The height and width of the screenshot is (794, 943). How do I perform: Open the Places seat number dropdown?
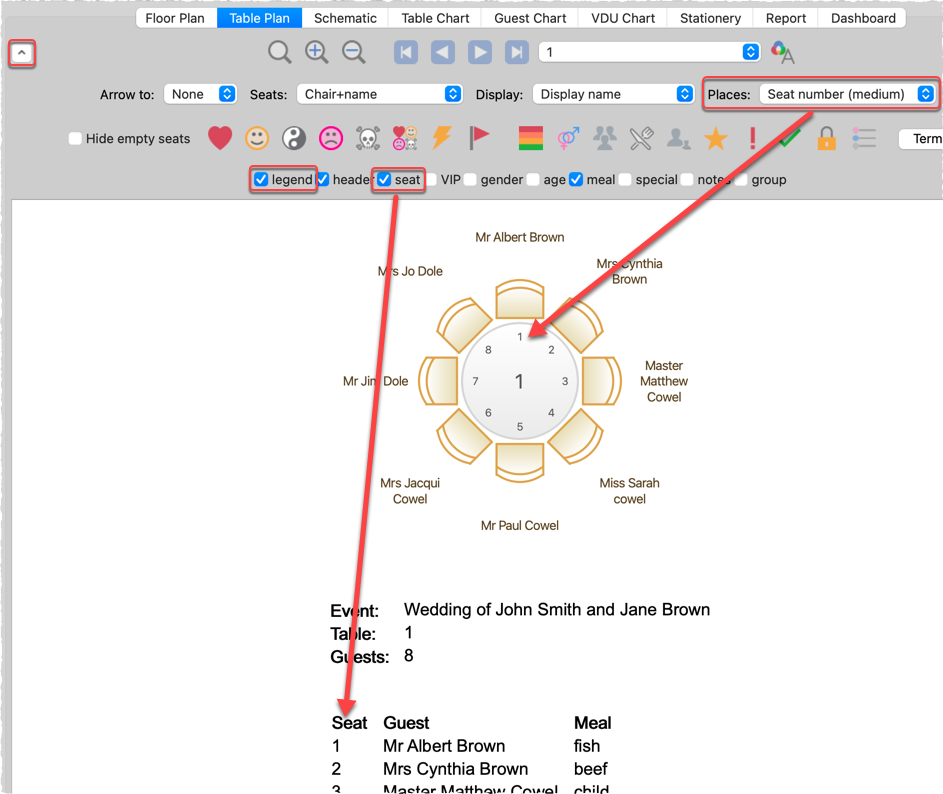[x=848, y=94]
